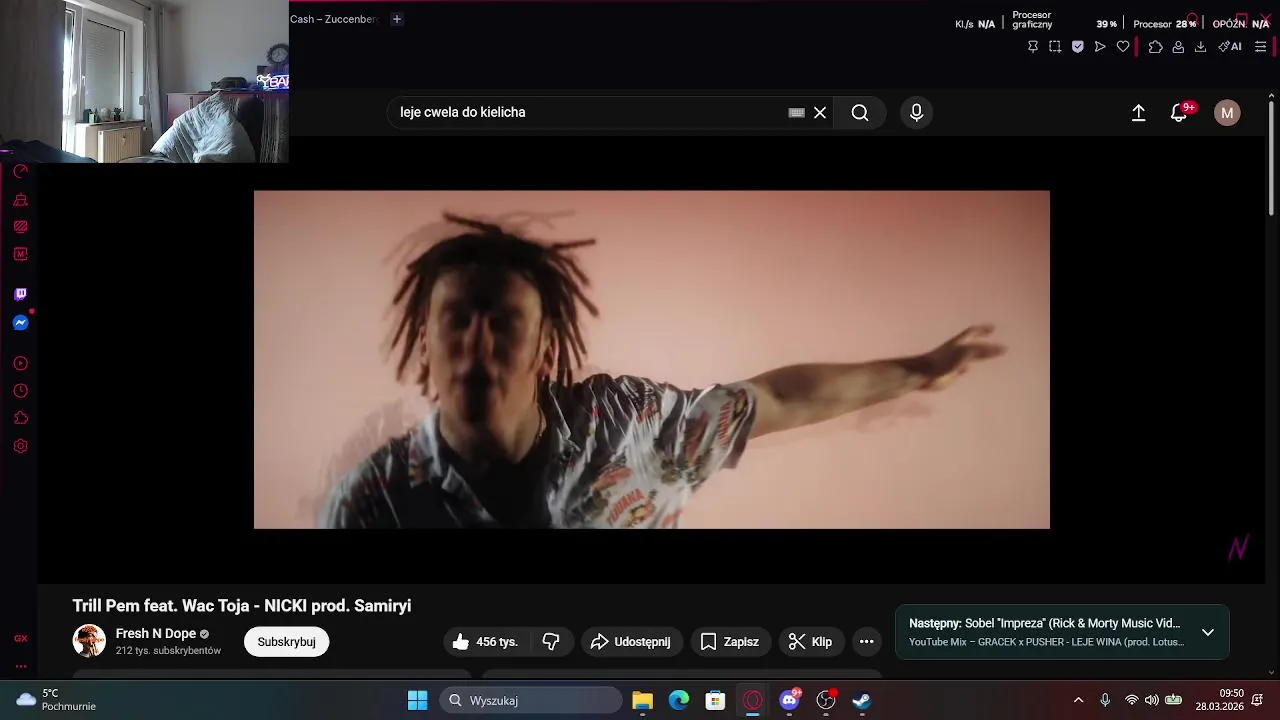This screenshot has height=720, width=1280.
Task: Open Discord from the taskbar
Action: tap(789, 700)
